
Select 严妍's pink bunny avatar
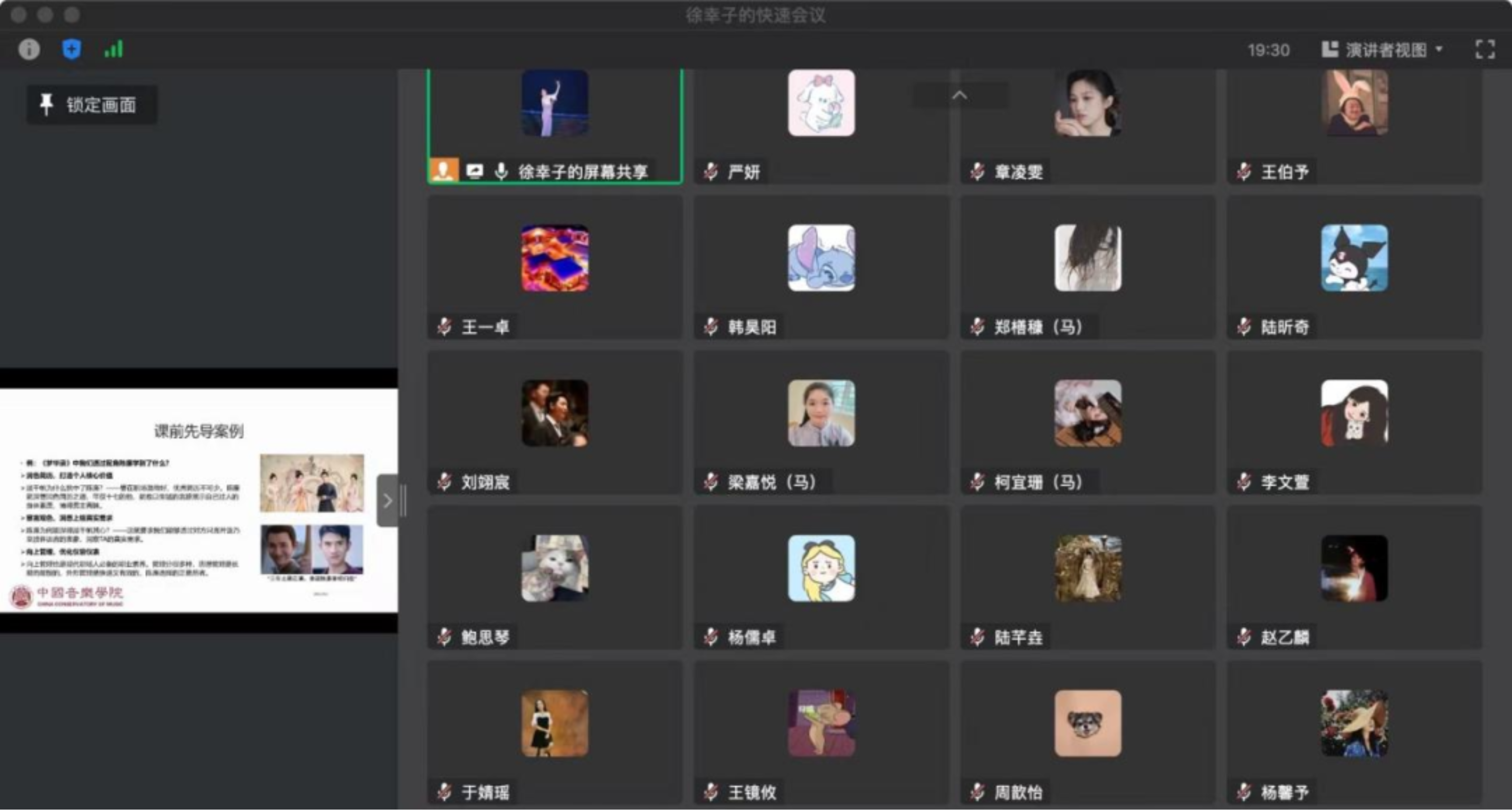point(821,103)
